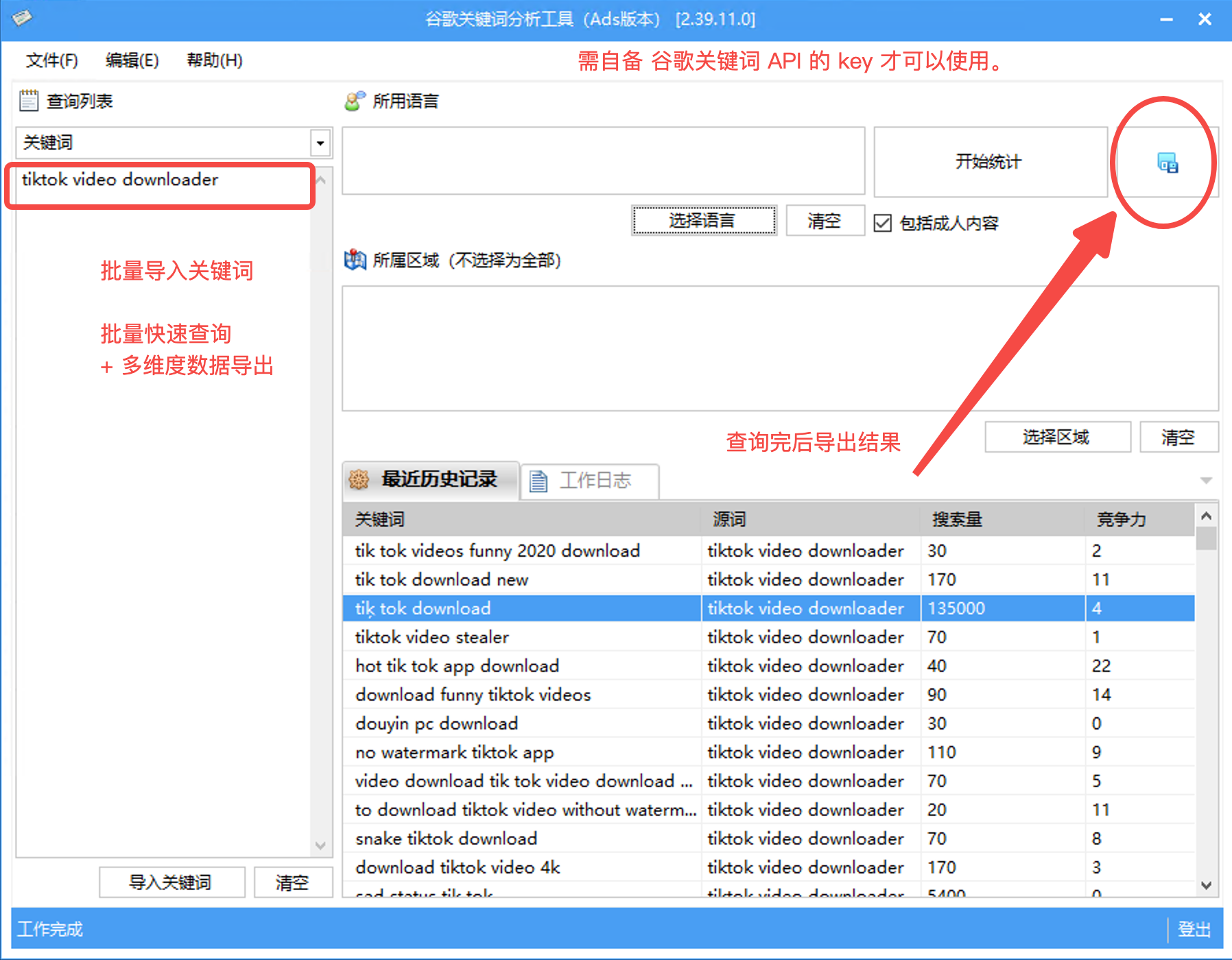
Task: Select row tik tok videos funny 2020 download
Action: 768,551
